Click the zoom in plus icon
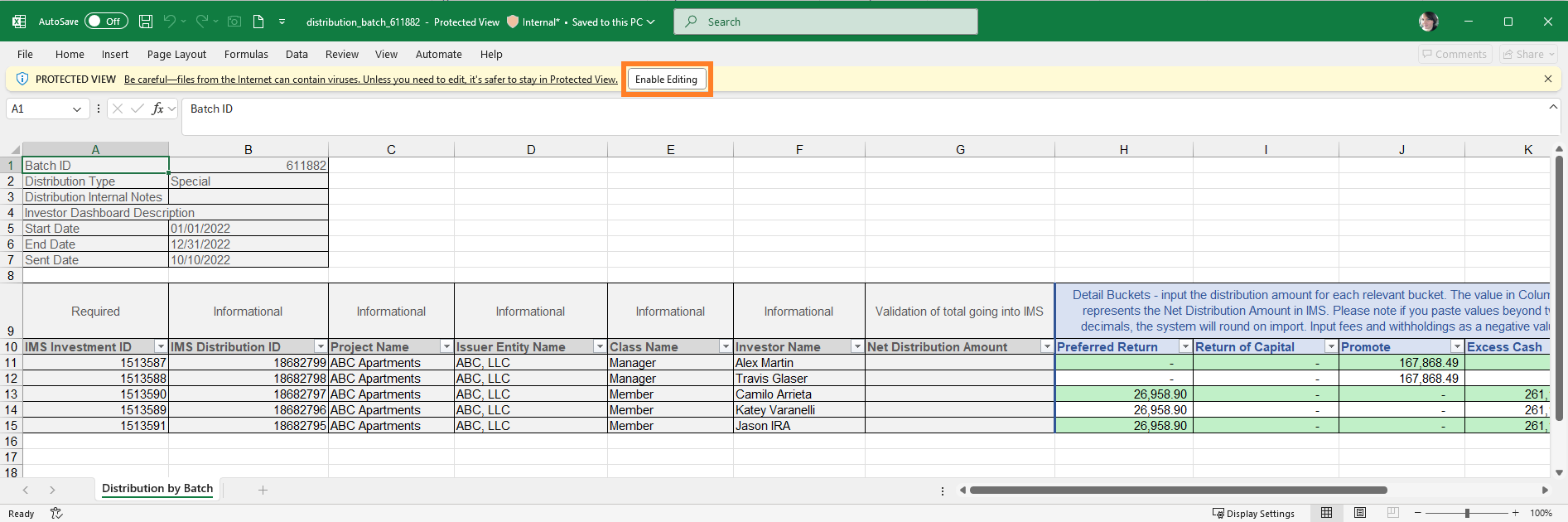 tap(1515, 513)
